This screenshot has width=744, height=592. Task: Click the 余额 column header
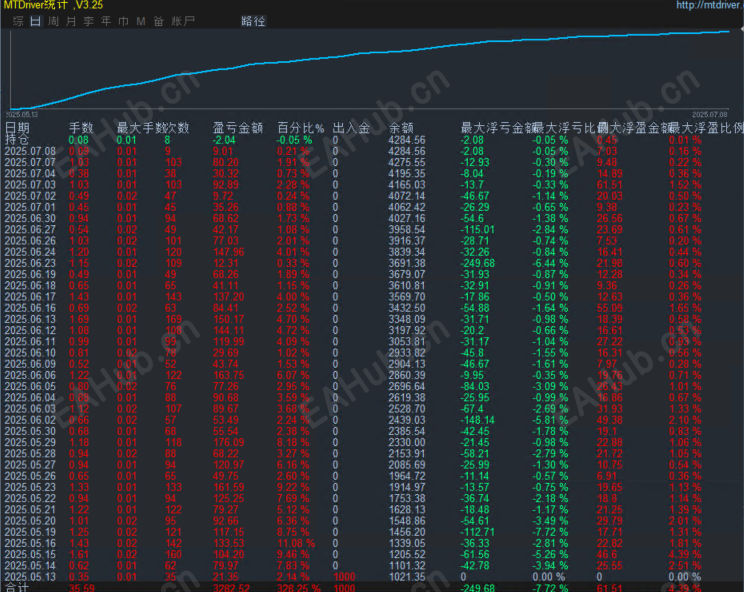(x=401, y=128)
